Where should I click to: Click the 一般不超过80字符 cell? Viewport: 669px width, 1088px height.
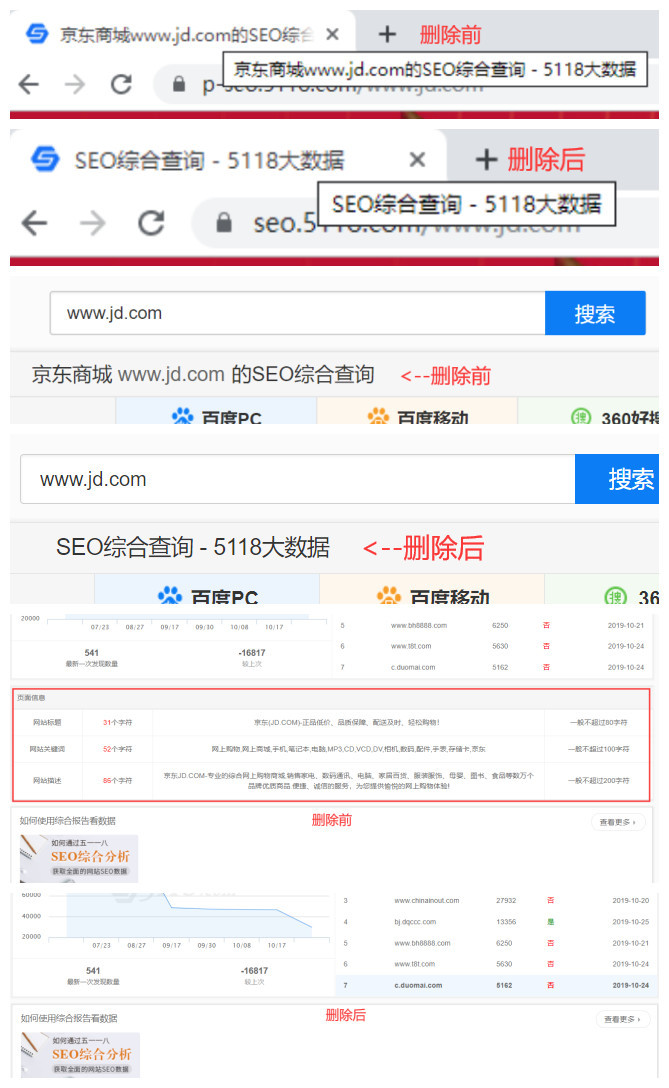tap(598, 722)
